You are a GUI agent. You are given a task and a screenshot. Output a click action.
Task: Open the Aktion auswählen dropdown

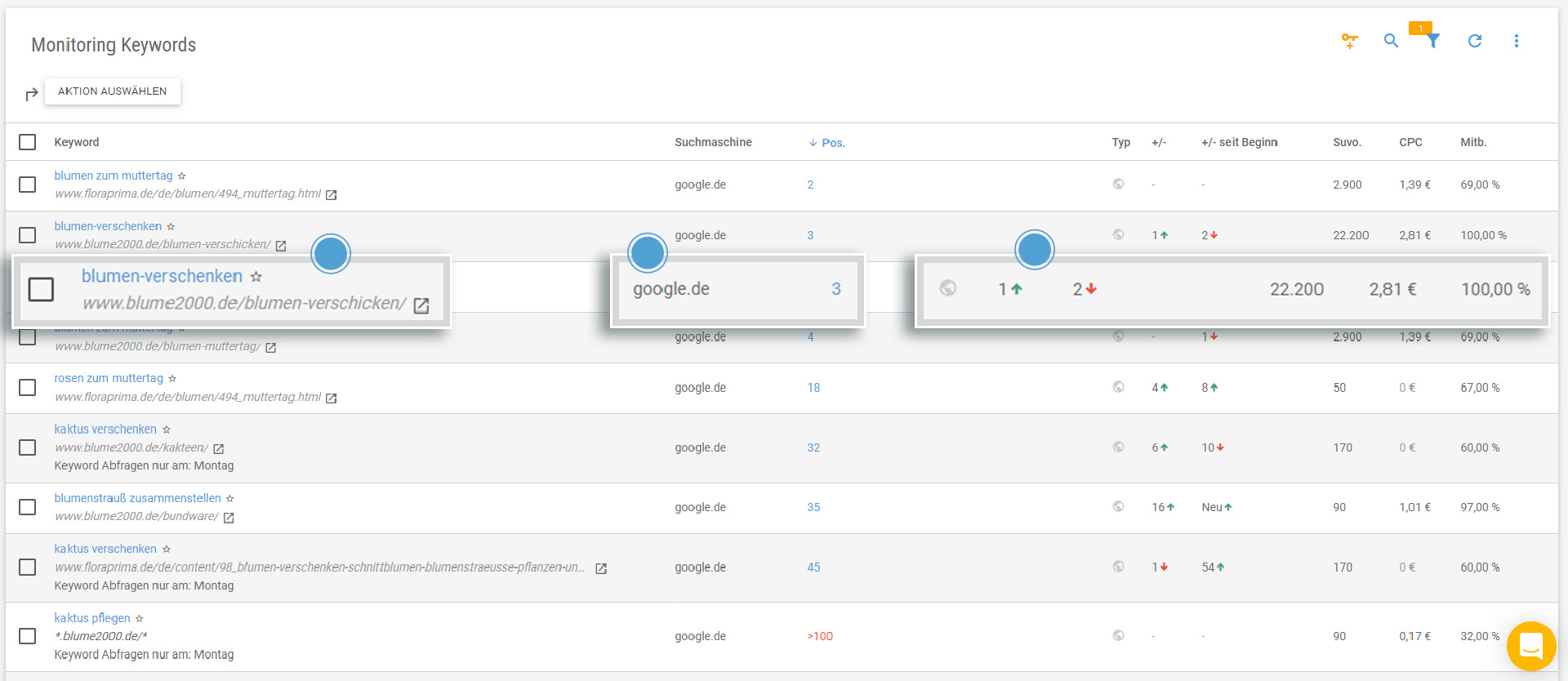[113, 91]
